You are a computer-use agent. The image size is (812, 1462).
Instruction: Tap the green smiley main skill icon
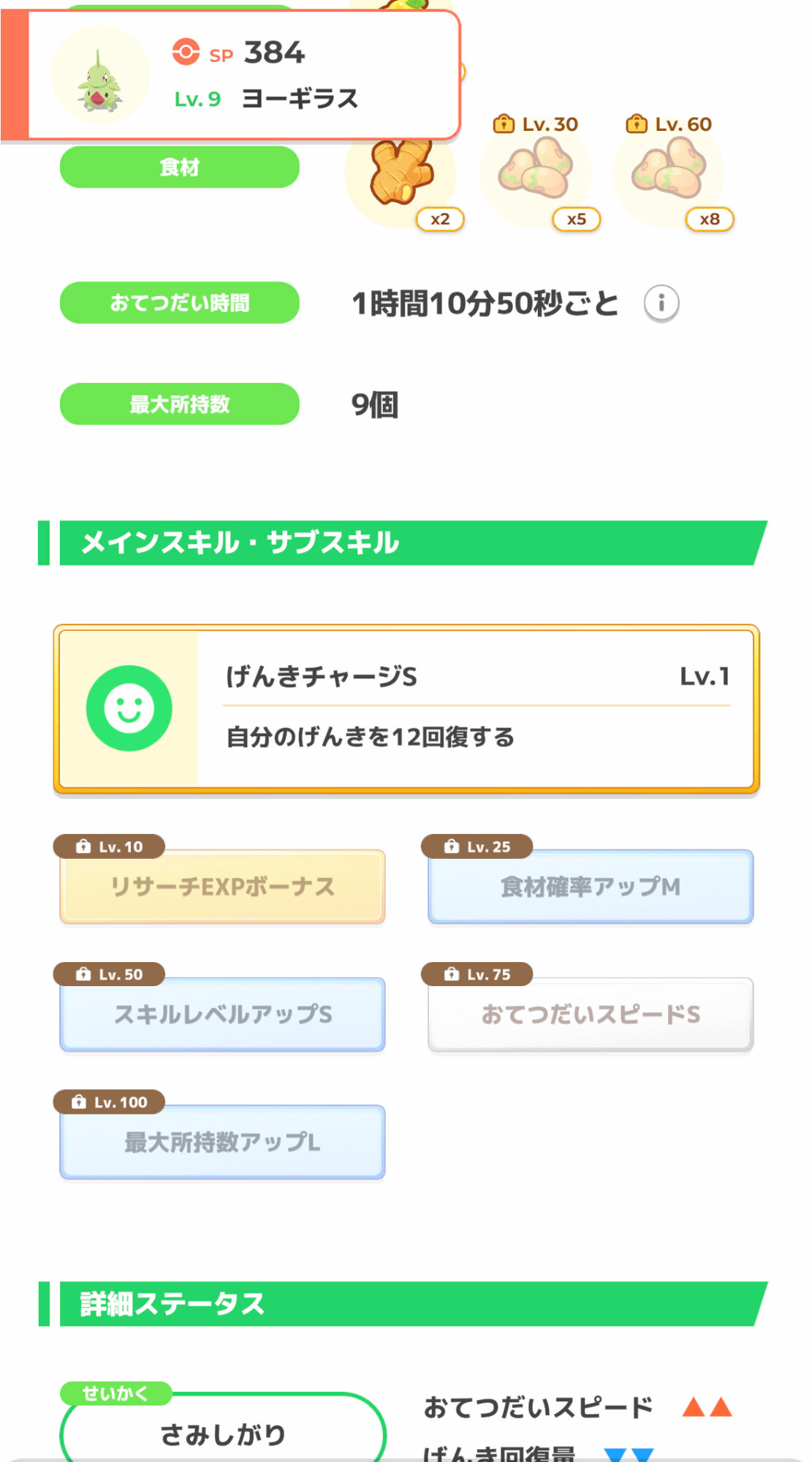pos(129,708)
